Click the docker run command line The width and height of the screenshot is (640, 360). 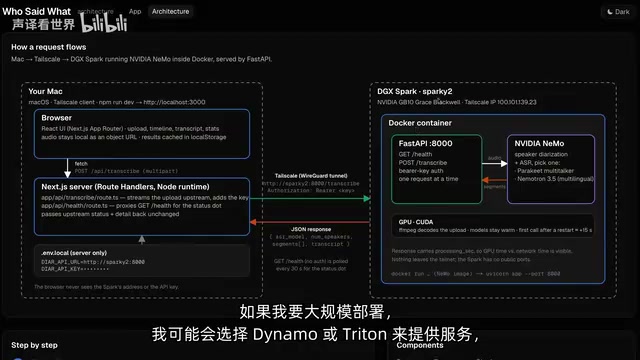click(476, 274)
